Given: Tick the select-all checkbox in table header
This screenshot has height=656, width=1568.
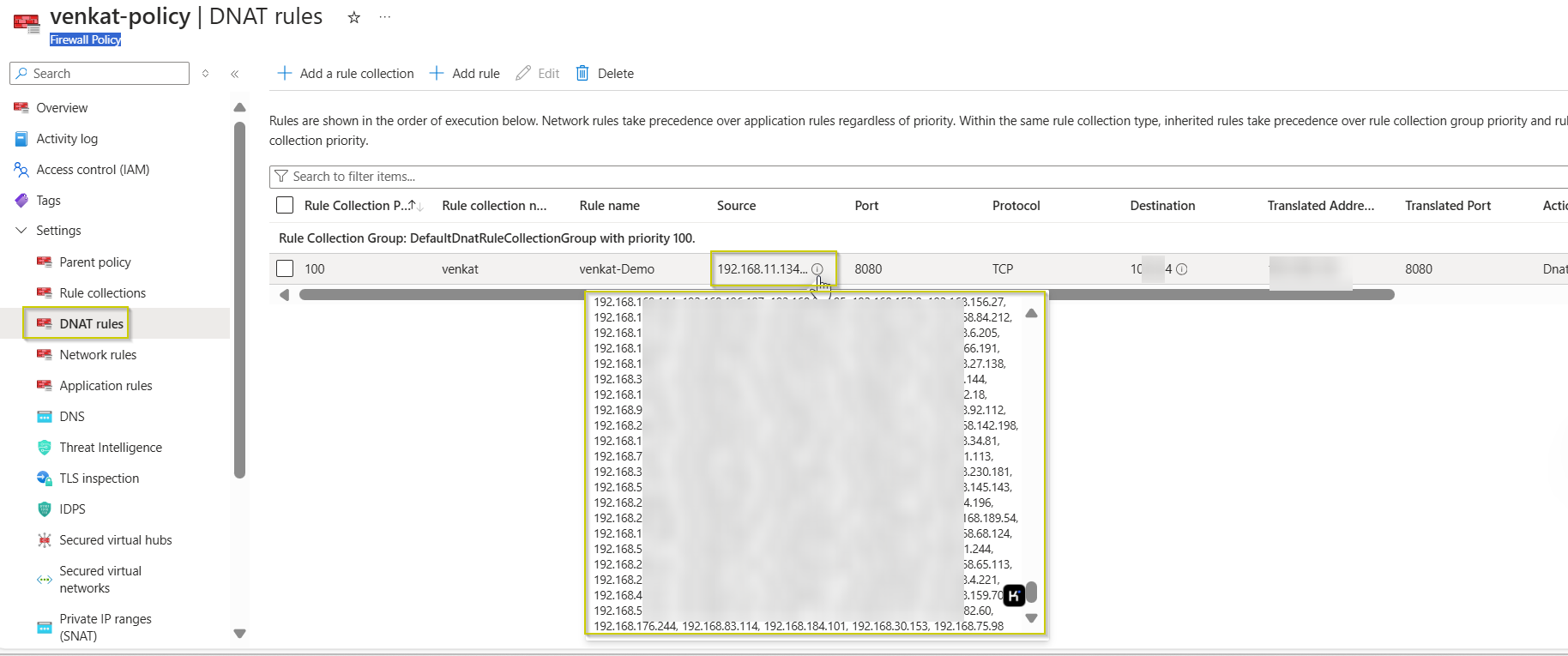Looking at the screenshot, I should click(x=285, y=206).
